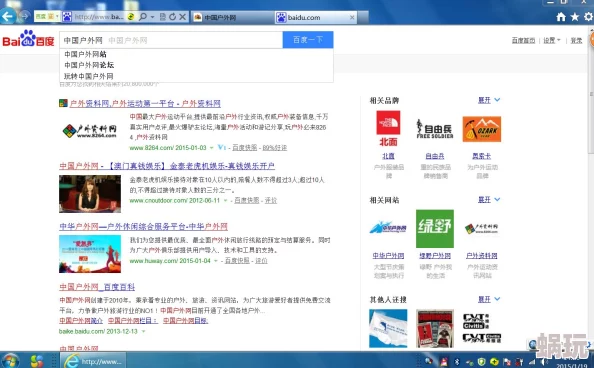The image size is (594, 368).
Task: Select the suggestion 中国户外网论坛
Action: (x=89, y=65)
